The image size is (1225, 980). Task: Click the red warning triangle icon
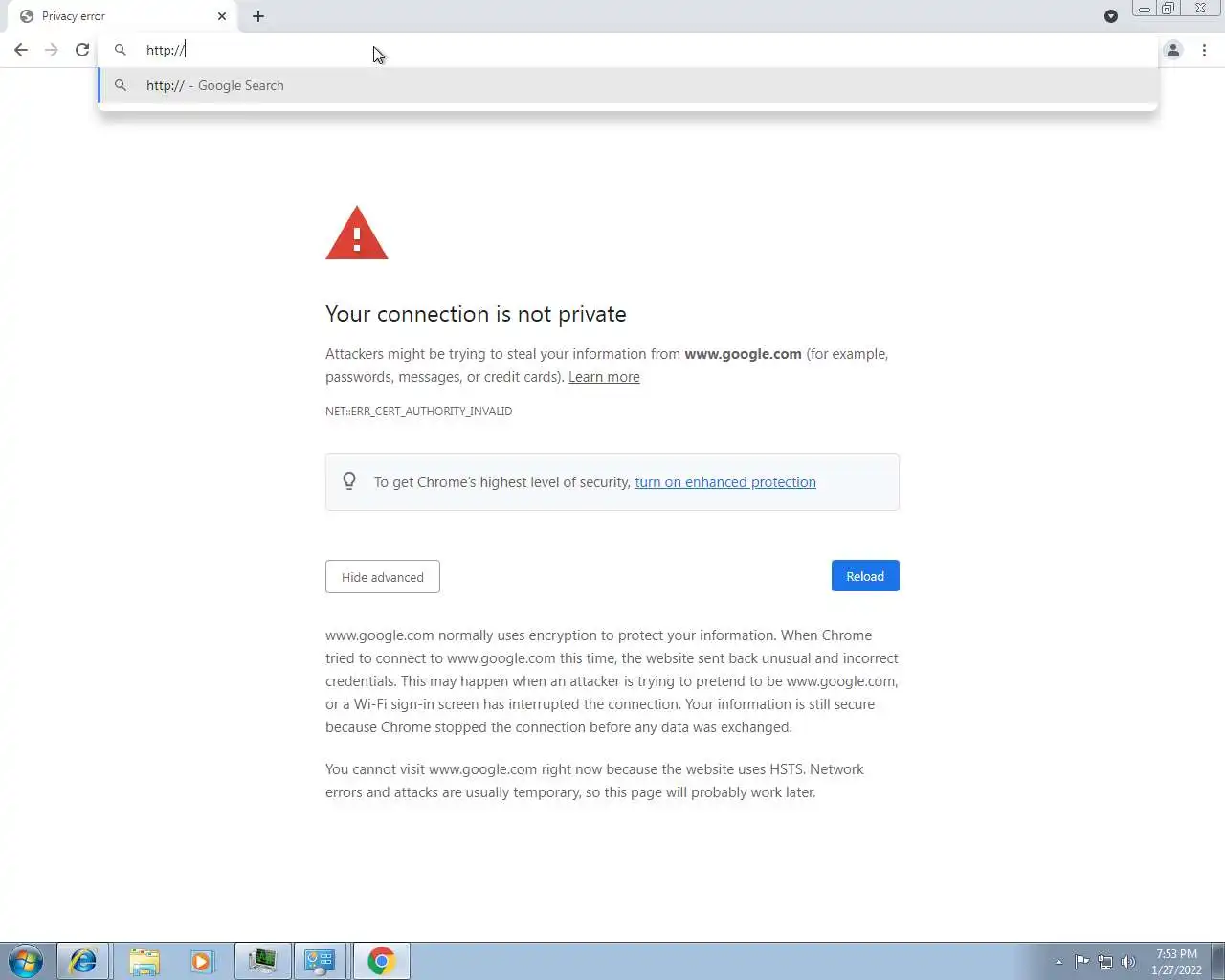click(357, 233)
